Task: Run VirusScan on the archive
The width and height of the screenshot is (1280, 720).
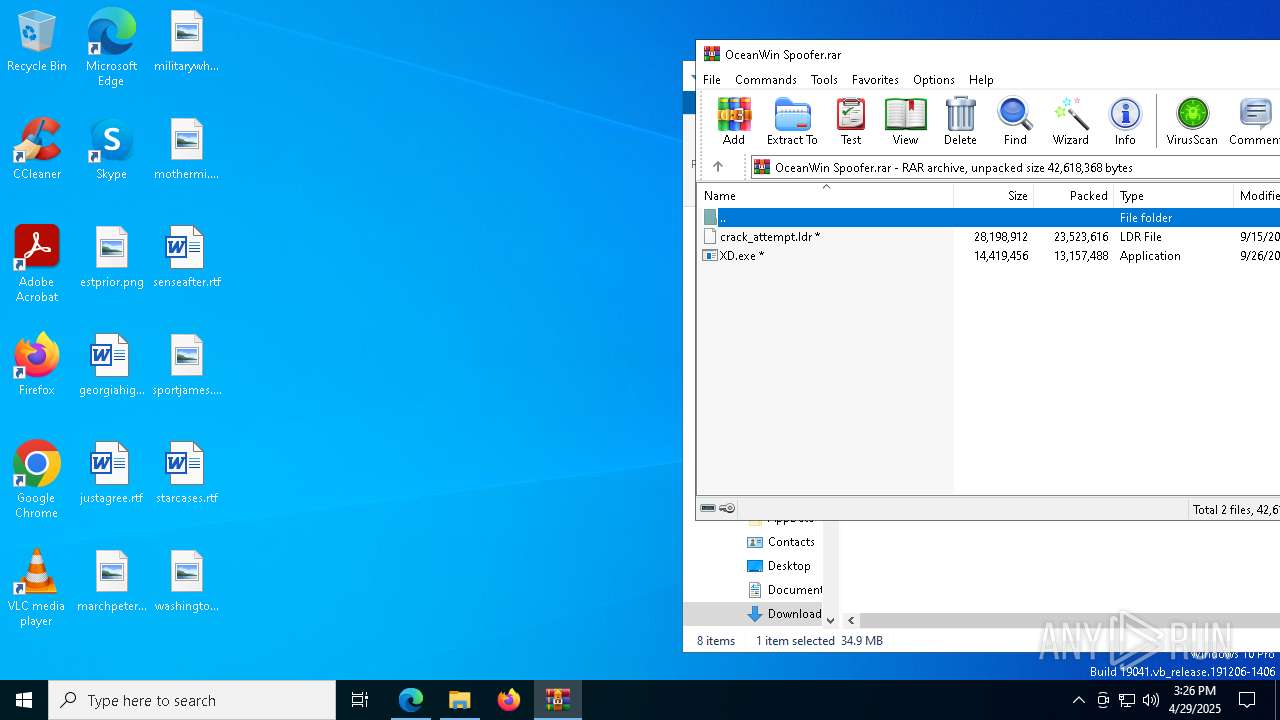Action: click(1192, 121)
